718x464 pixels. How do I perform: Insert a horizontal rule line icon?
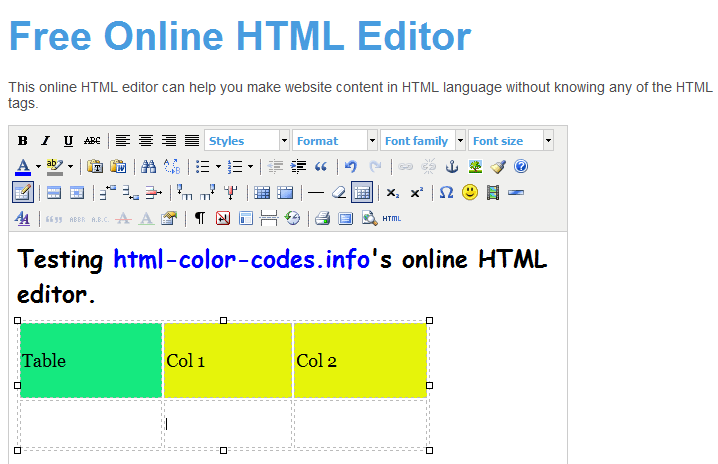click(316, 193)
